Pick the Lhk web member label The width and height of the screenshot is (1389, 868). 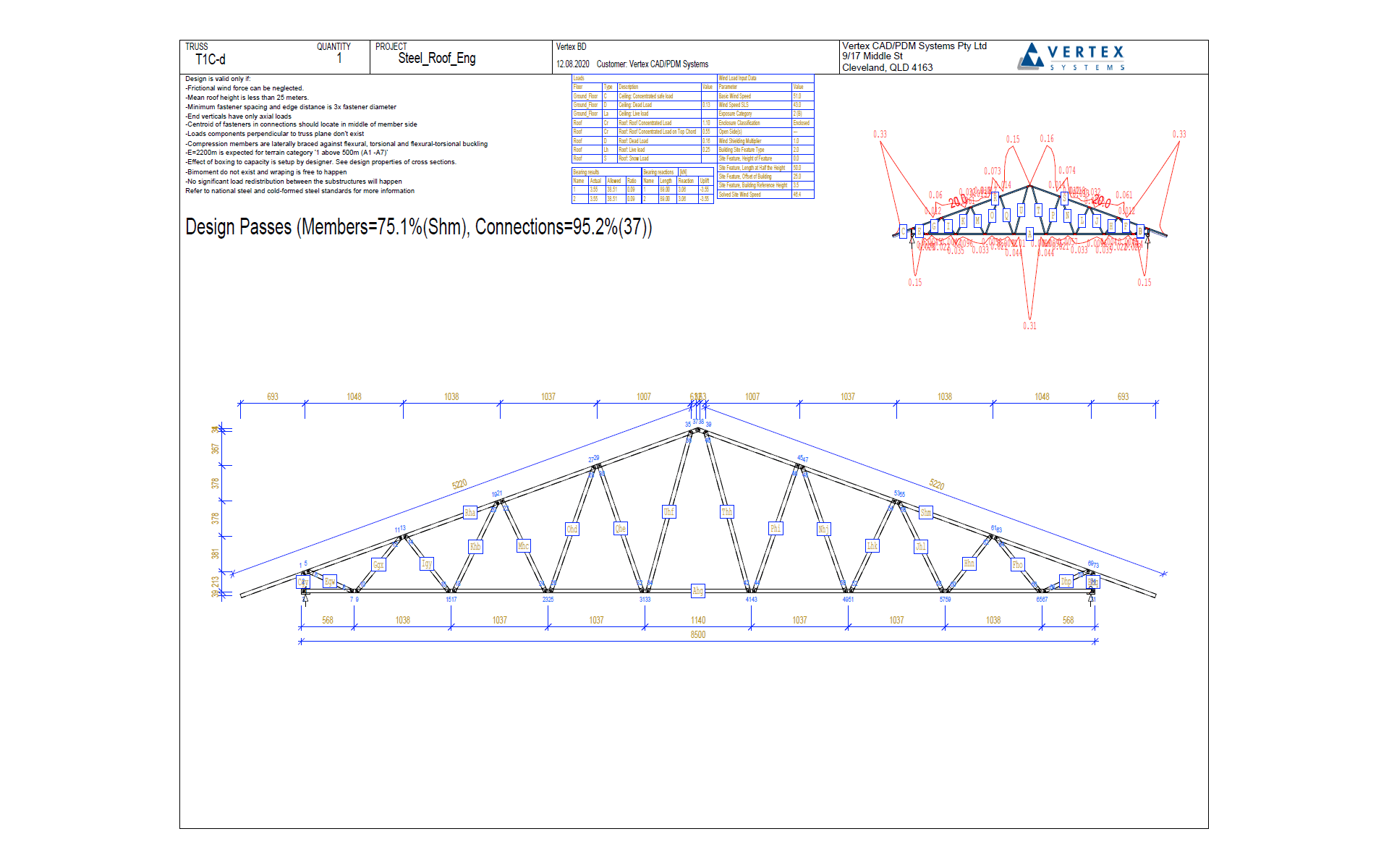(x=872, y=546)
